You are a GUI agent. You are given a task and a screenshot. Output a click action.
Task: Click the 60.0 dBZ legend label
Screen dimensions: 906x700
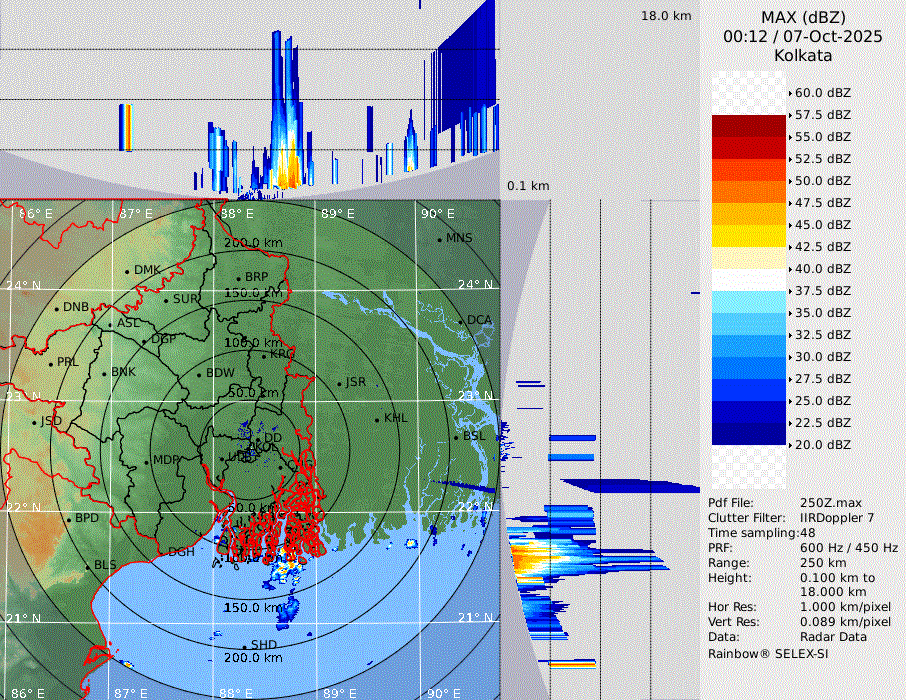click(x=822, y=93)
